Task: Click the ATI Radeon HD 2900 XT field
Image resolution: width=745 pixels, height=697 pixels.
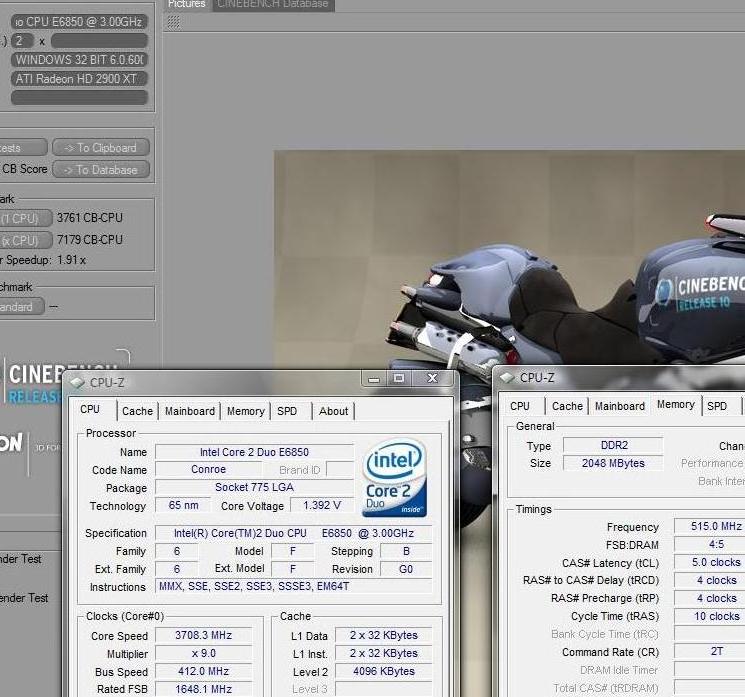Action: pyautogui.click(x=79, y=79)
